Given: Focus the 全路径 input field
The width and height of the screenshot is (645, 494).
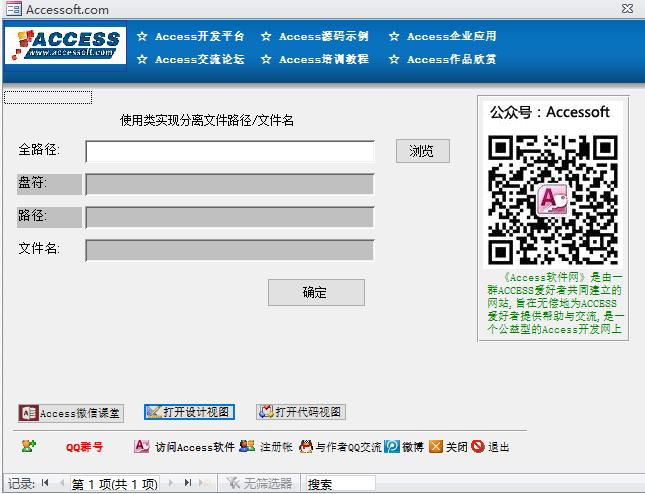Looking at the screenshot, I should click(230, 151).
